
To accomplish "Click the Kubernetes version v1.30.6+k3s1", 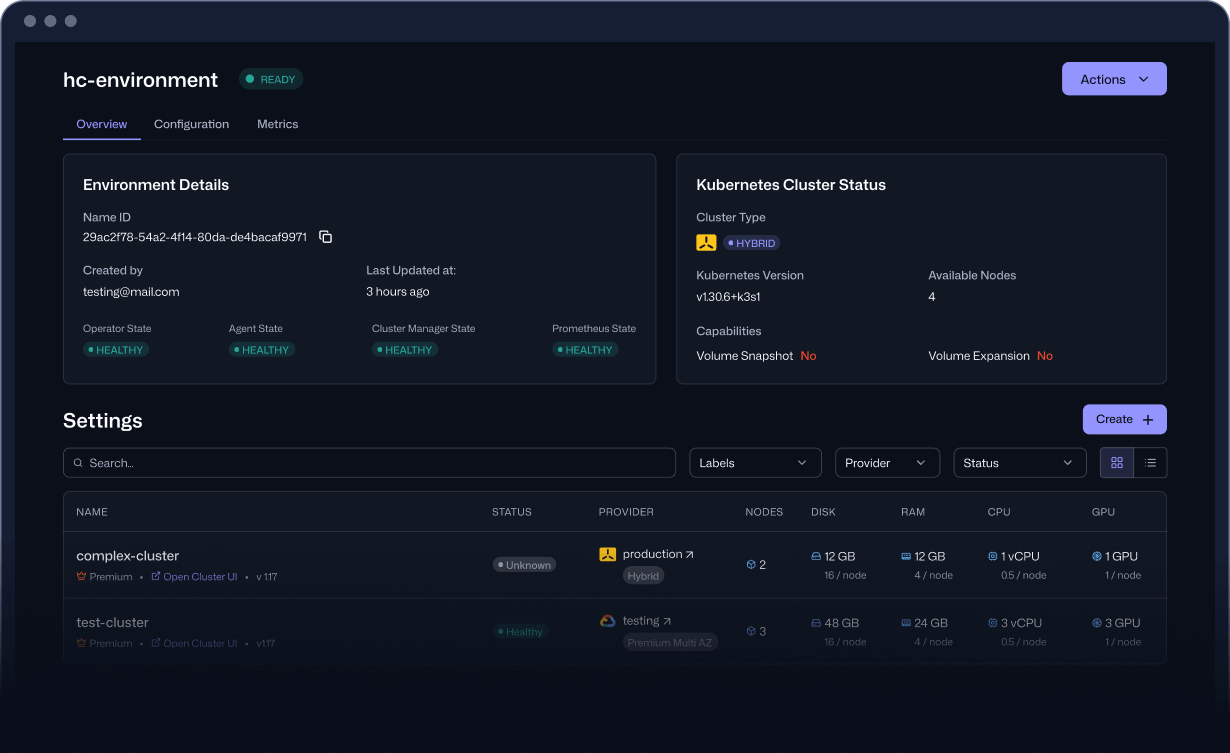I will pyautogui.click(x=729, y=297).
